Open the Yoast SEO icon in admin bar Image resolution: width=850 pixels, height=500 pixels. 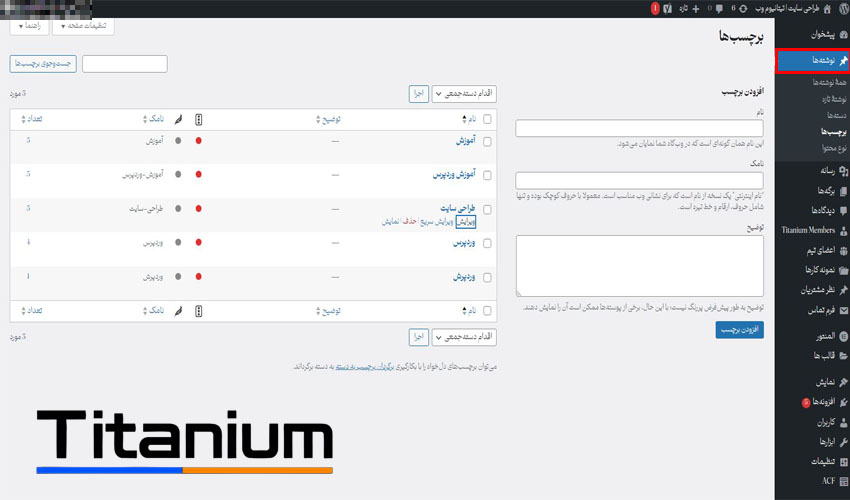668,9
